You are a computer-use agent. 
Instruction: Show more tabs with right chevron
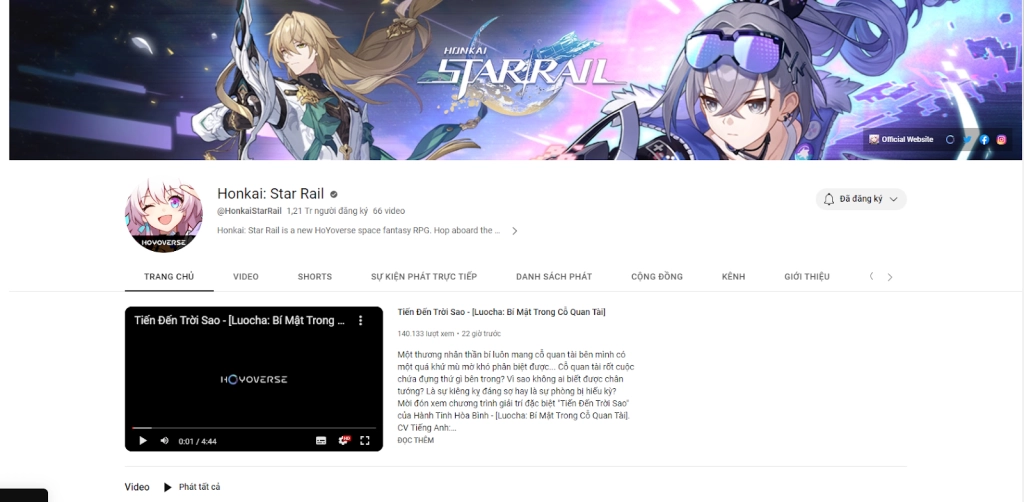(x=889, y=277)
